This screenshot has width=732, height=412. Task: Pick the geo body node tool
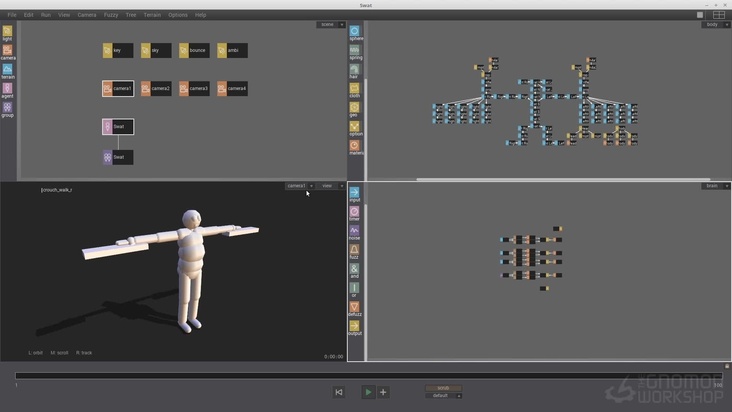coord(355,110)
